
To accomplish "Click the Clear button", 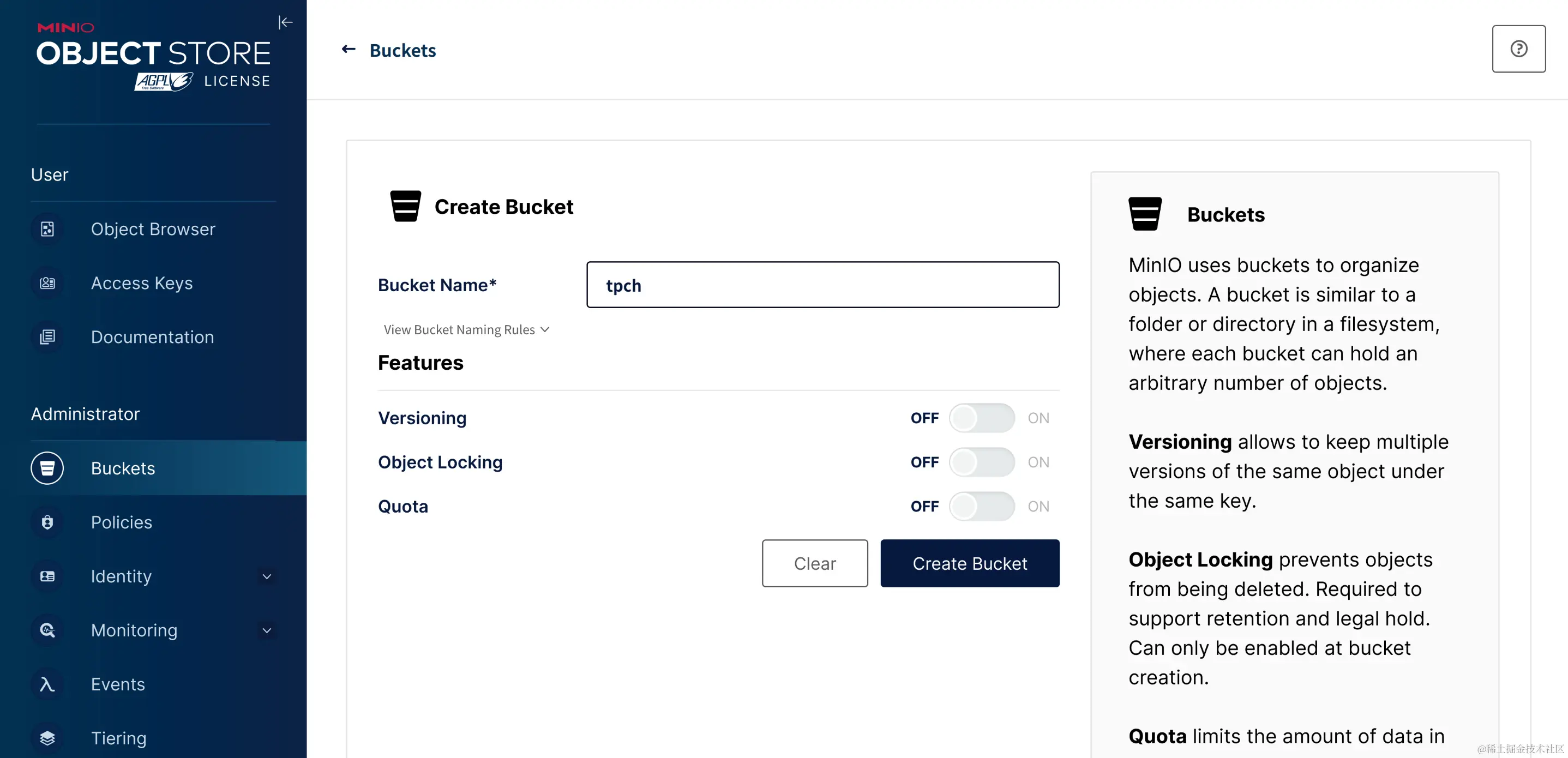I will coord(814,563).
